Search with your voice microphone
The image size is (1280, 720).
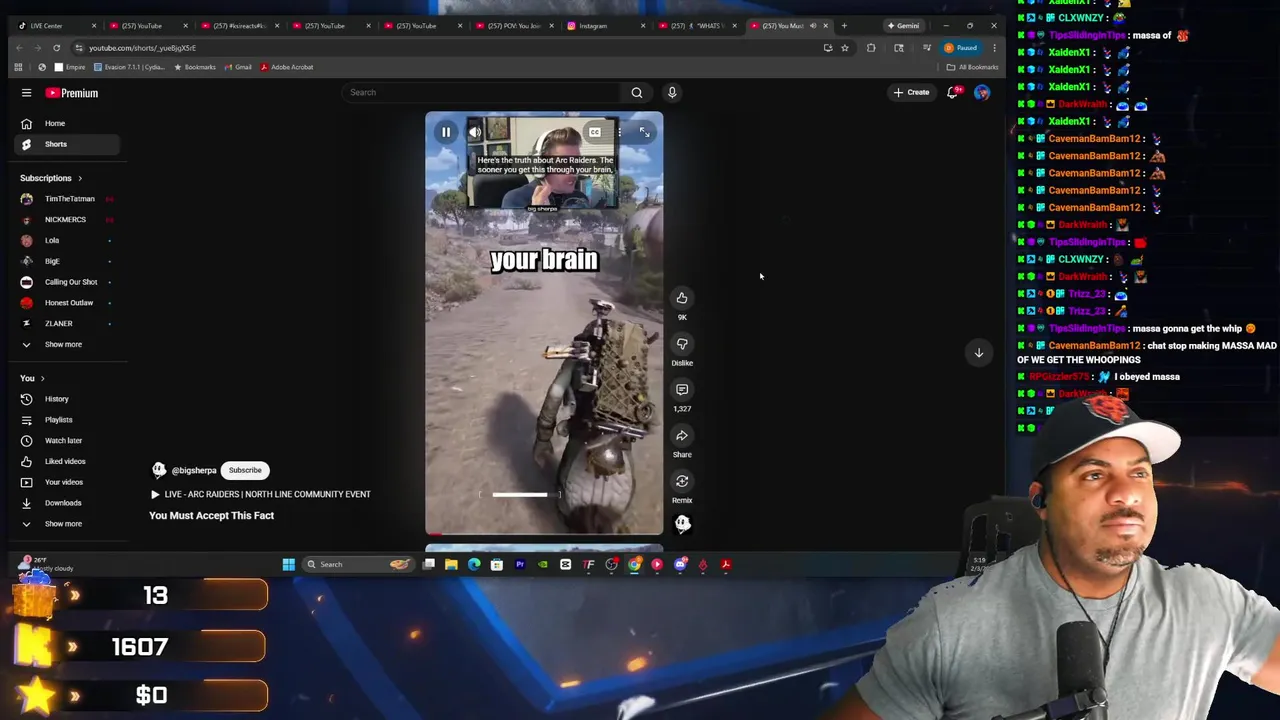pyautogui.click(x=672, y=92)
